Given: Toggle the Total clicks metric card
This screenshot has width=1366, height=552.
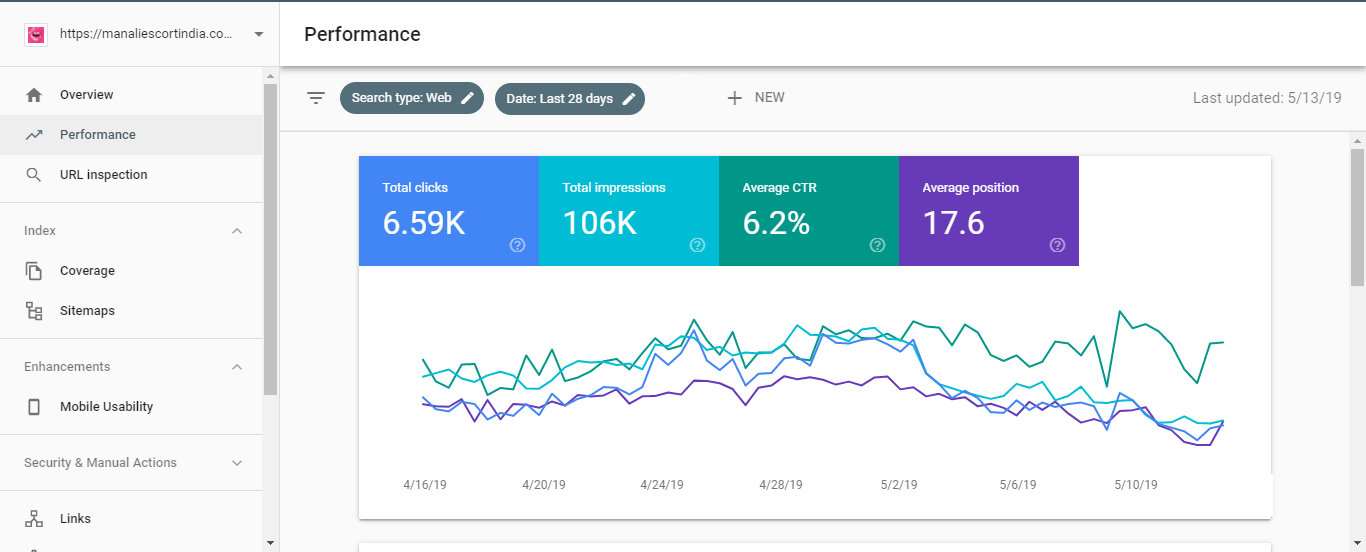Looking at the screenshot, I should point(448,210).
